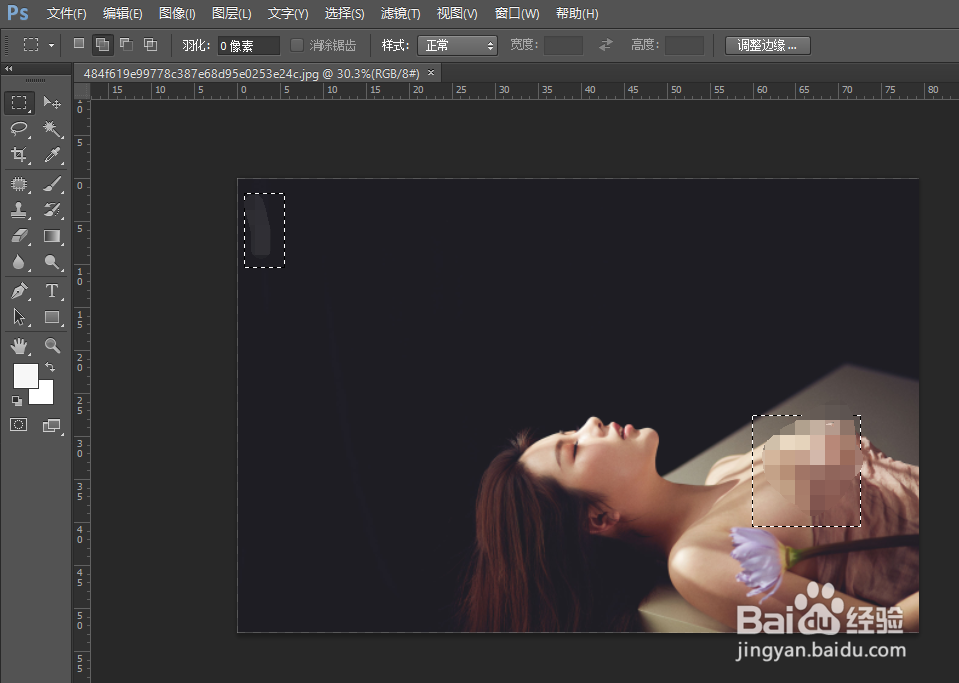Choose Subtract from selection mode
Screen dimensions: 959x683
click(x=127, y=44)
